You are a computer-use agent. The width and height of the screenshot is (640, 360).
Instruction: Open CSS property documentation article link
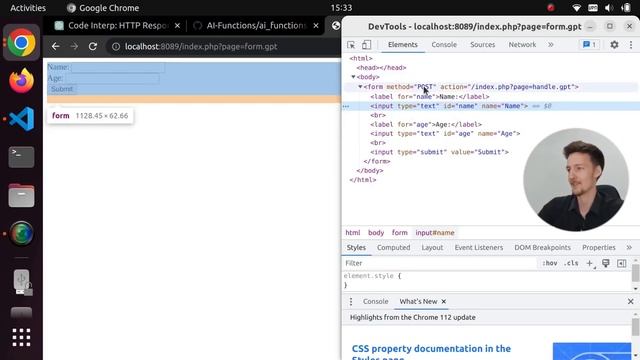(x=431, y=352)
